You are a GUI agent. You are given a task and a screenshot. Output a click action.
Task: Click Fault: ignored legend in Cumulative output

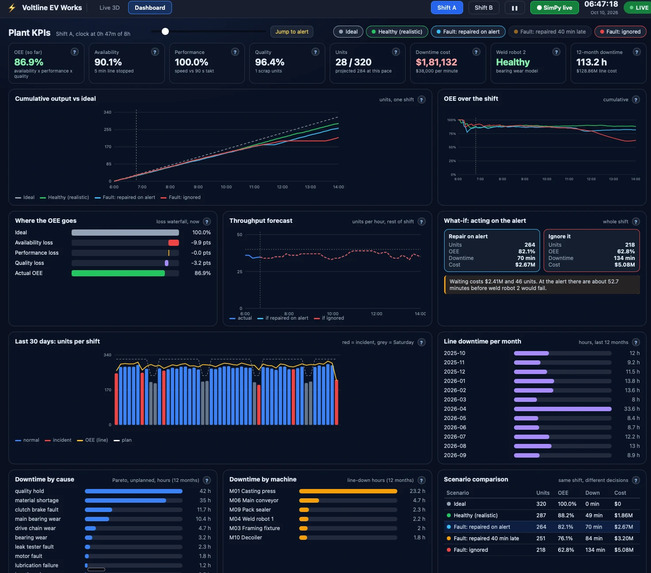(x=181, y=198)
